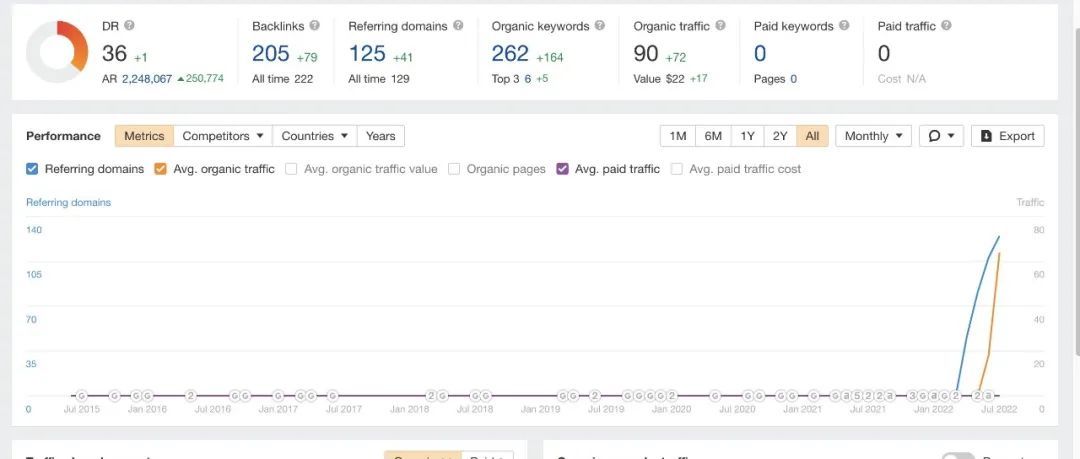Select the 1Y time range
1080x459 pixels.
point(747,136)
